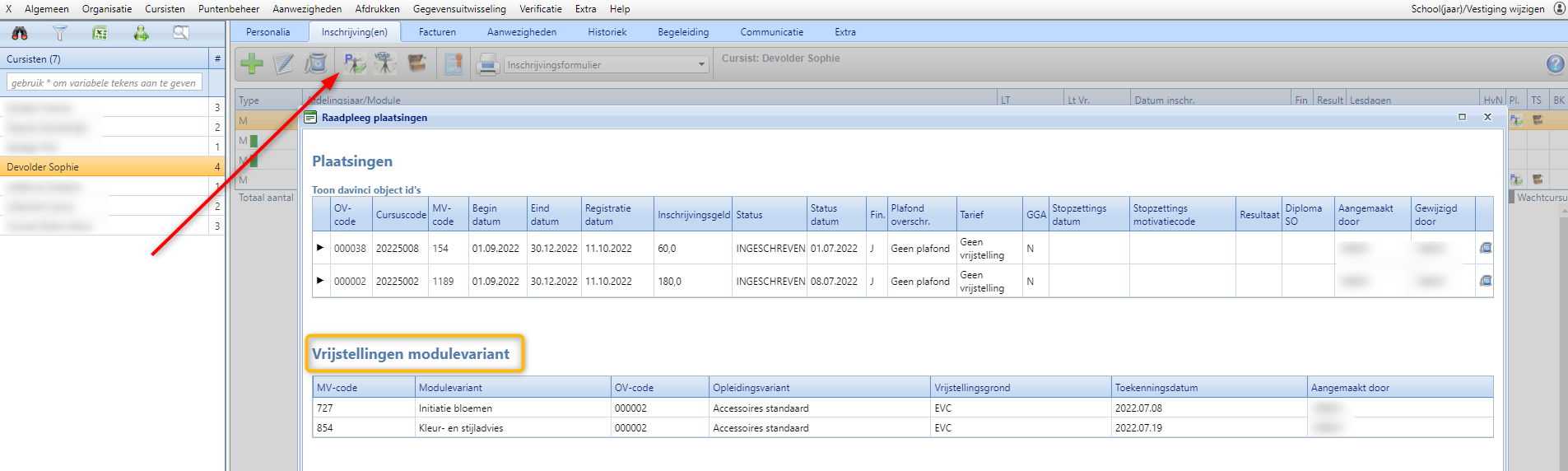This screenshot has height=471, width=1568.
Task: Open the Organisatie menu
Action: (107, 9)
